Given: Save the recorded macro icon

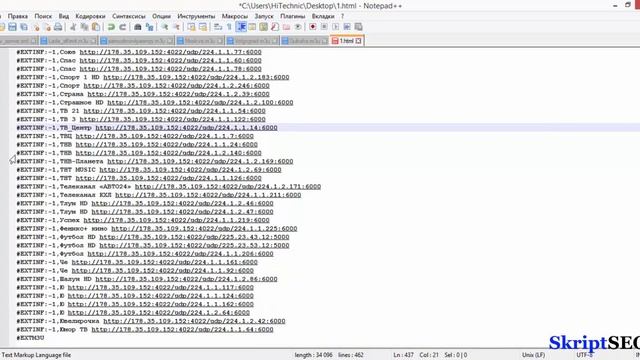Looking at the screenshot, I should tap(358, 27).
